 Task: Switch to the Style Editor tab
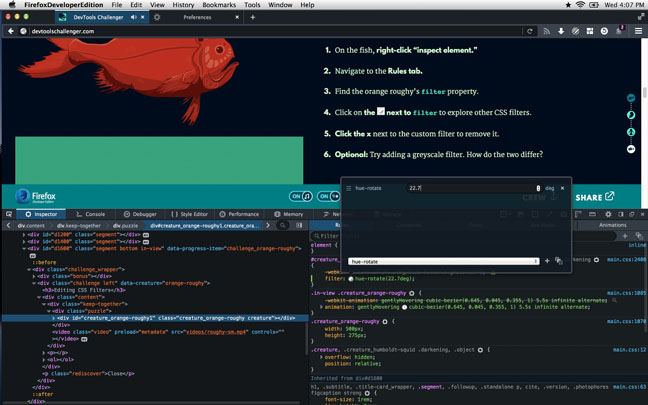pos(190,214)
